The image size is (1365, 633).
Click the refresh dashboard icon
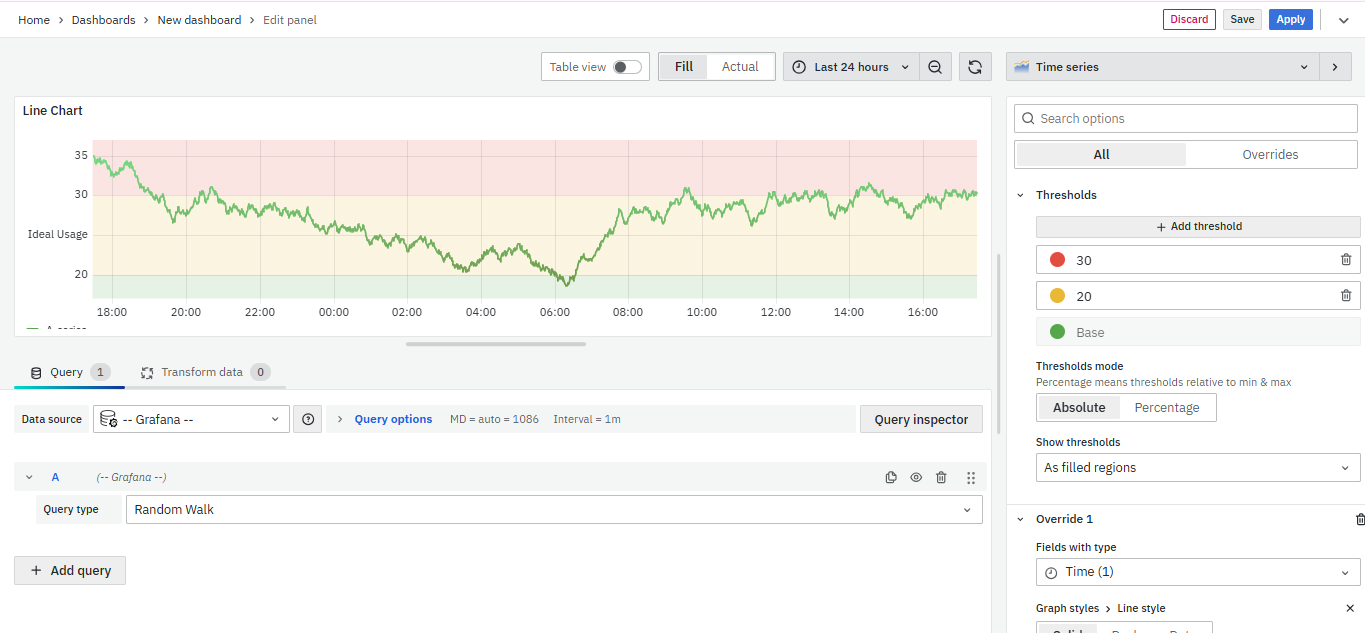point(975,67)
